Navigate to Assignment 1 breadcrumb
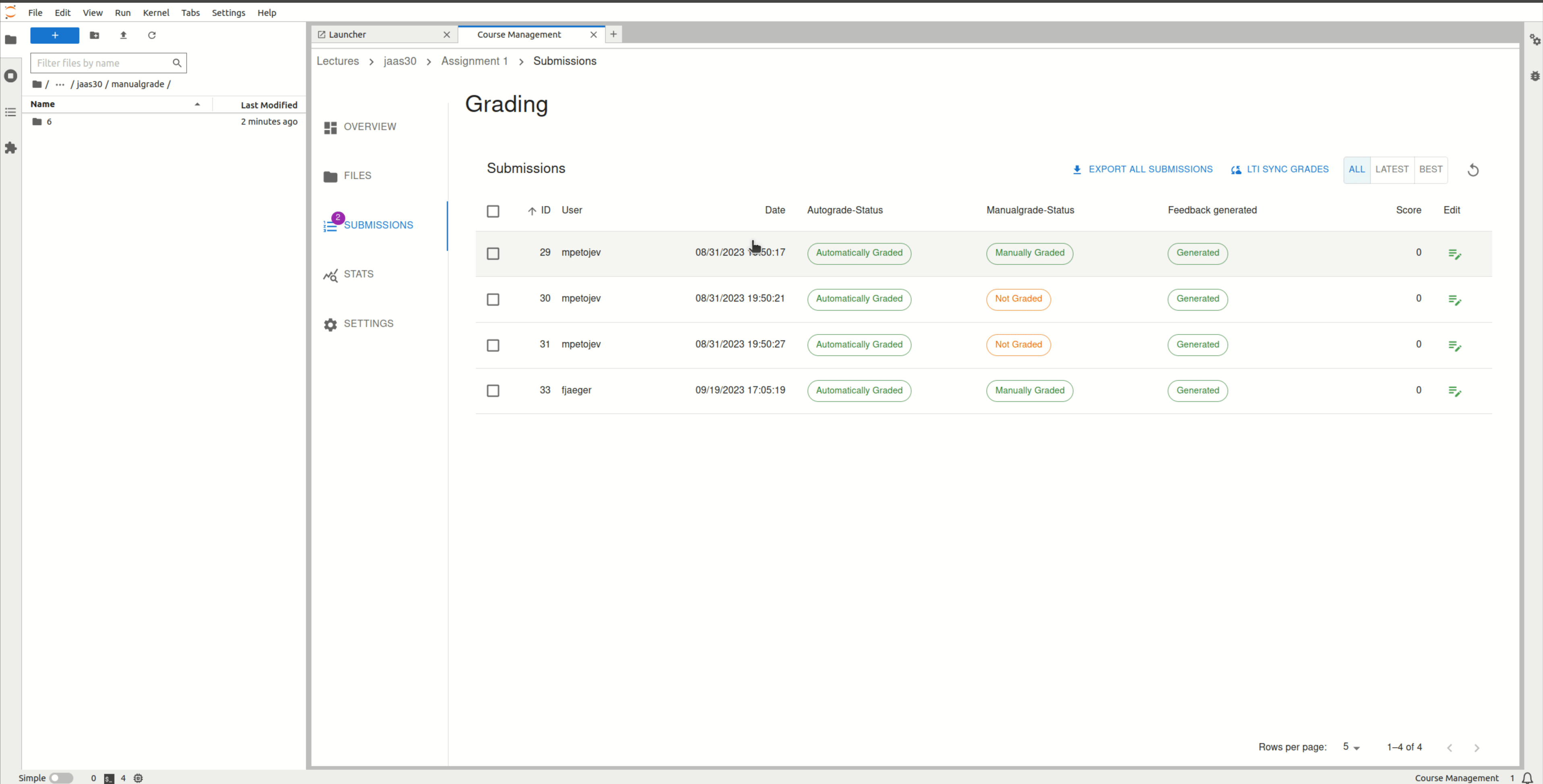Image resolution: width=1543 pixels, height=784 pixels. tap(474, 61)
